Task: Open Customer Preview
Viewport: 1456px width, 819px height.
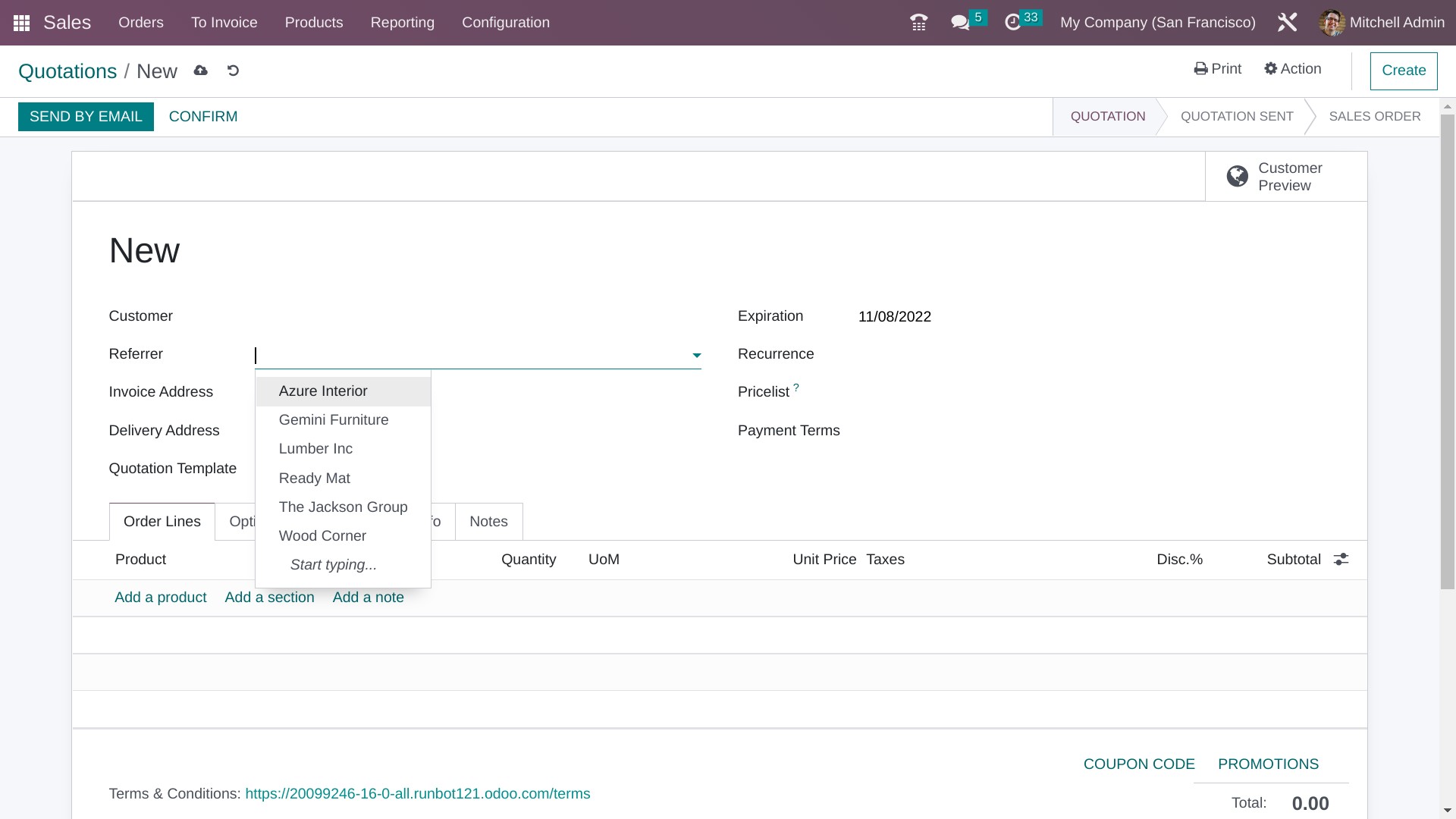Action: coord(1286,177)
